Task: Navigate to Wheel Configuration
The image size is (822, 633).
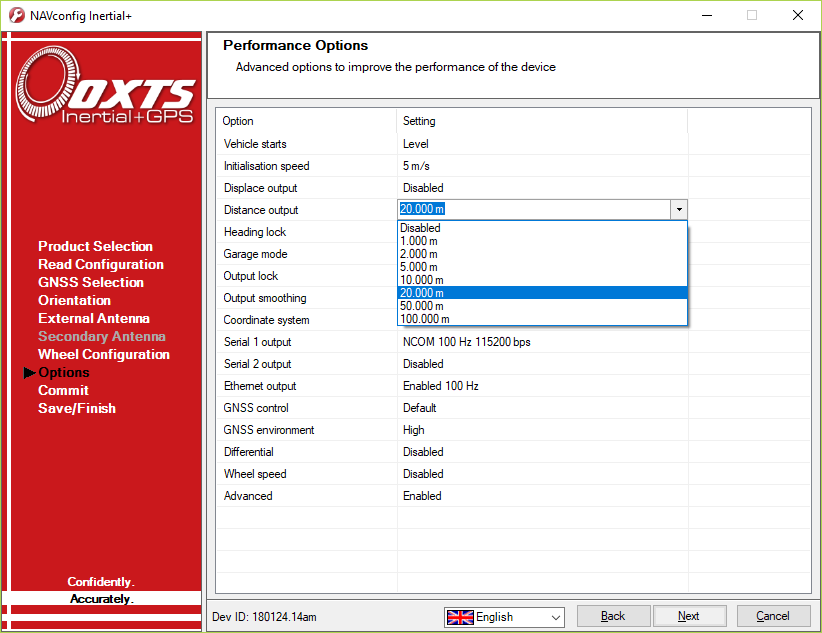Action: (103, 354)
